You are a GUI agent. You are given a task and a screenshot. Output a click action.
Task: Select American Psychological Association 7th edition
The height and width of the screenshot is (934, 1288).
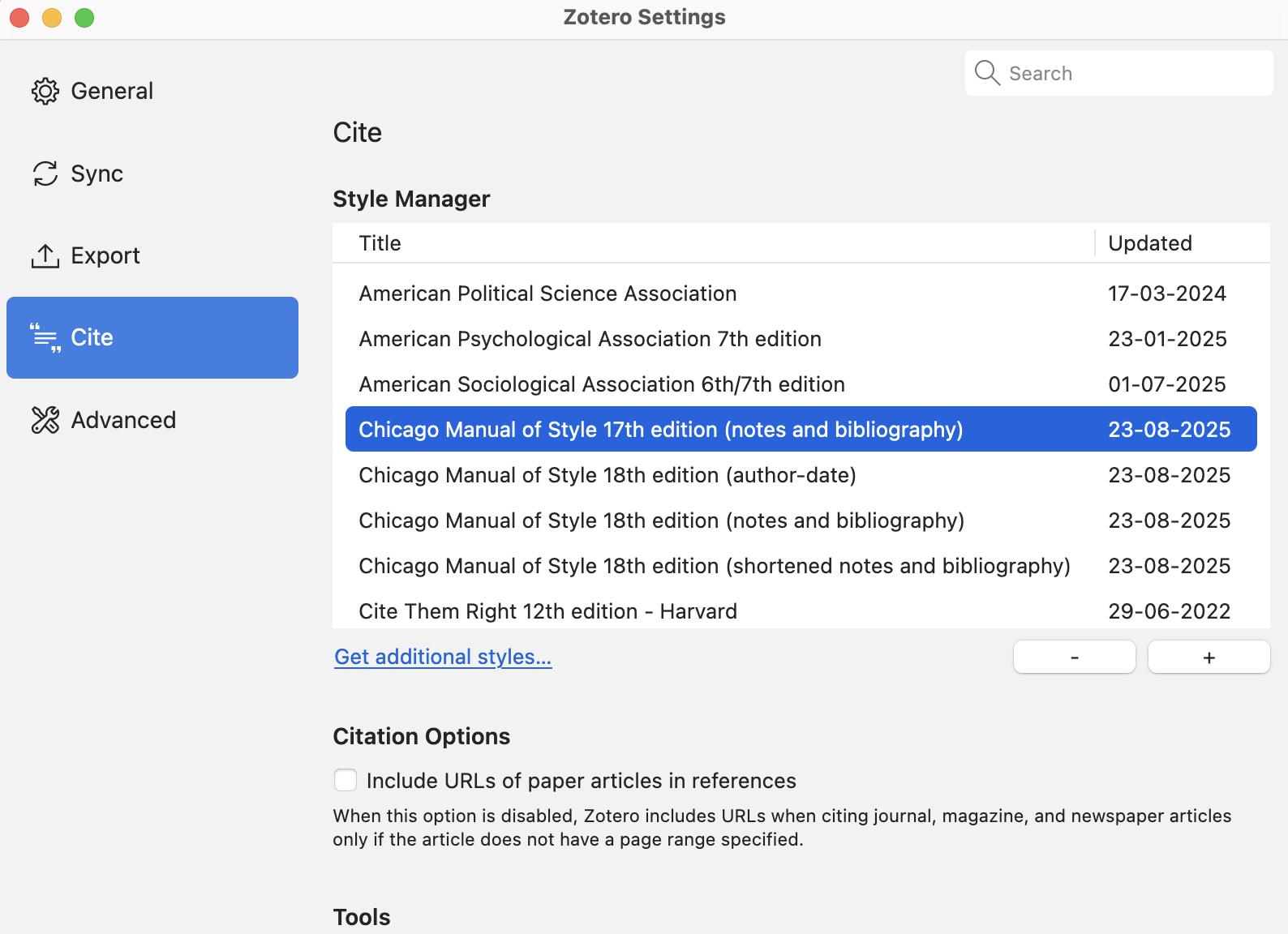tap(801, 339)
